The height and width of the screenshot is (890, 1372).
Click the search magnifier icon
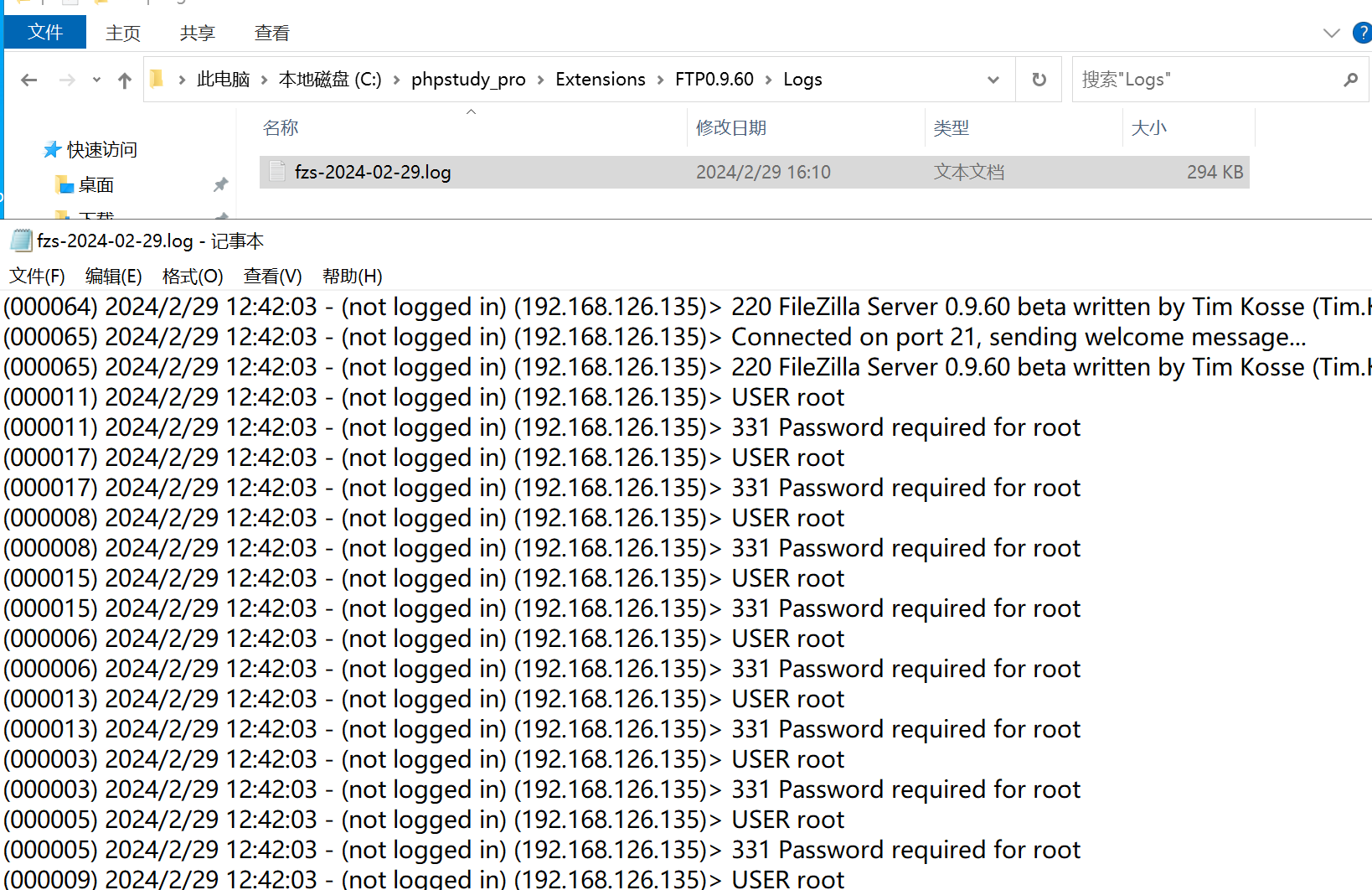coord(1350,80)
